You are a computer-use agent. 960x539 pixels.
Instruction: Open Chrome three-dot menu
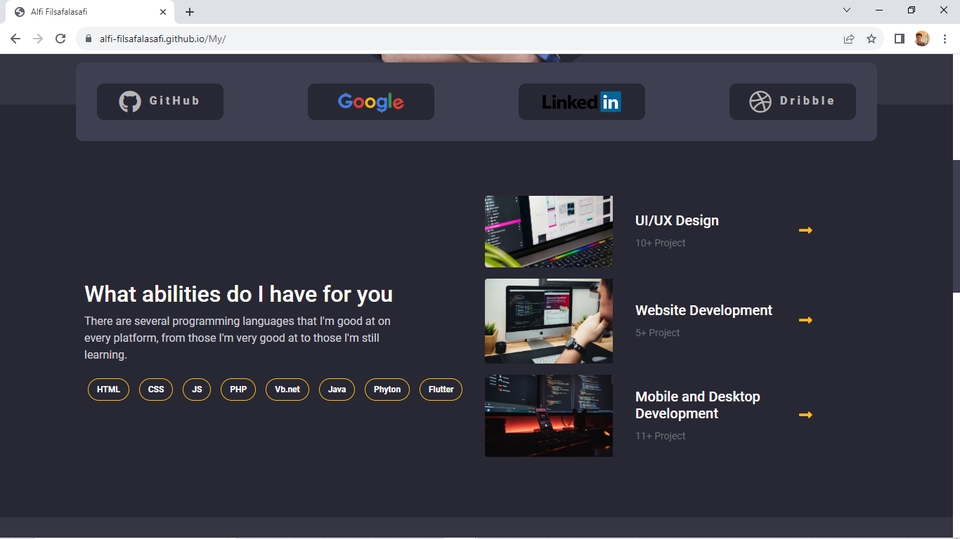(x=945, y=39)
